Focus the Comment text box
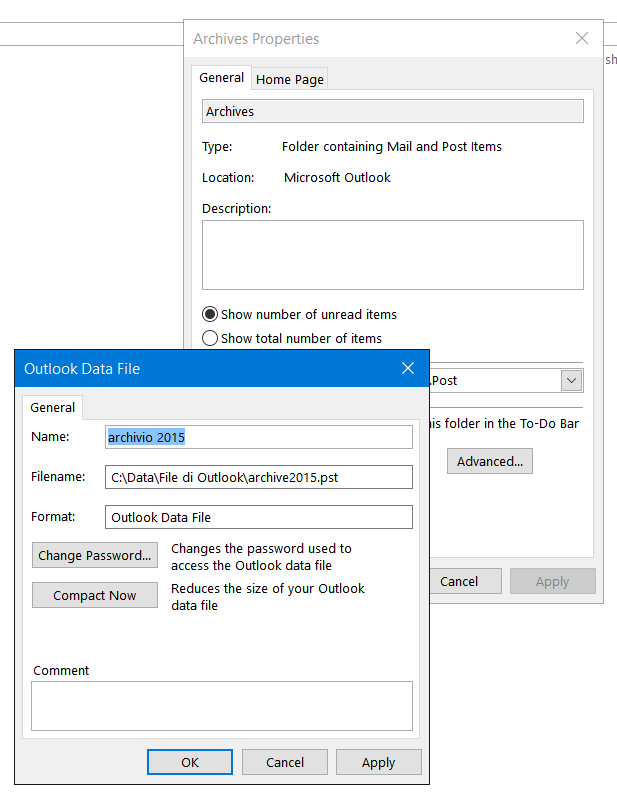Viewport: 617px width, 796px height. 221,706
